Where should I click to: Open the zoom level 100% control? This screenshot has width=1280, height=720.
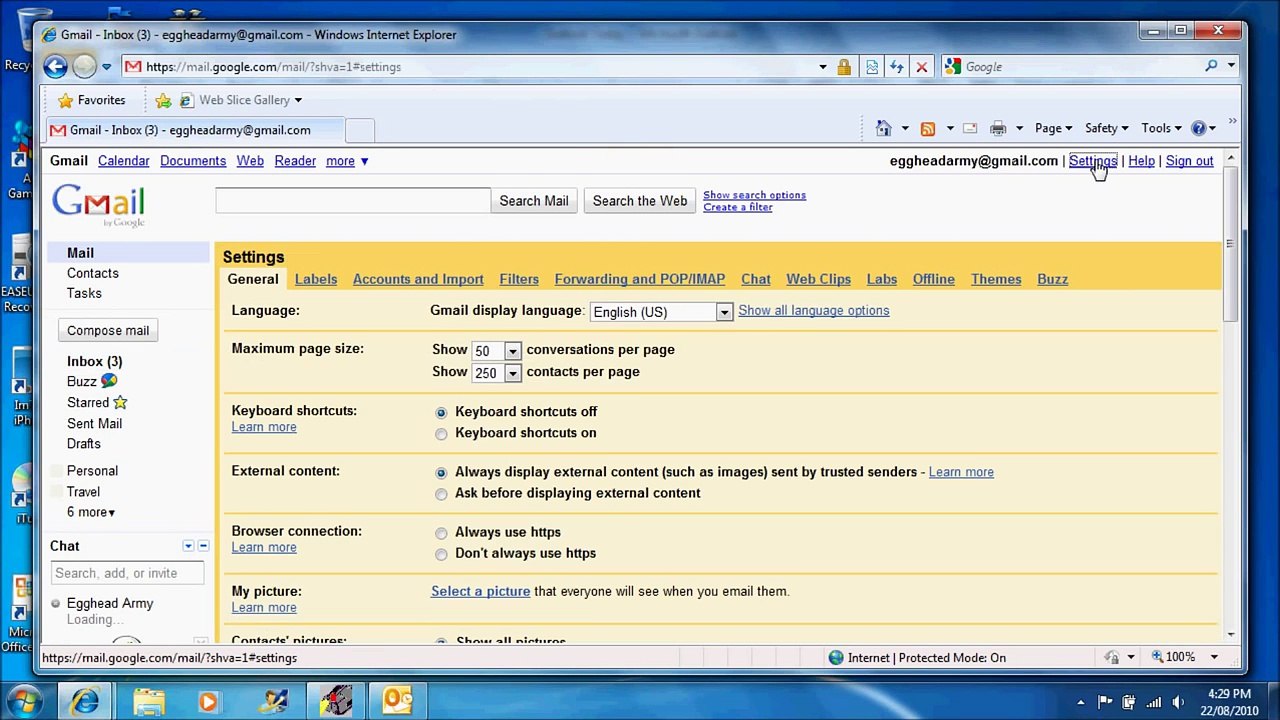point(1185,657)
